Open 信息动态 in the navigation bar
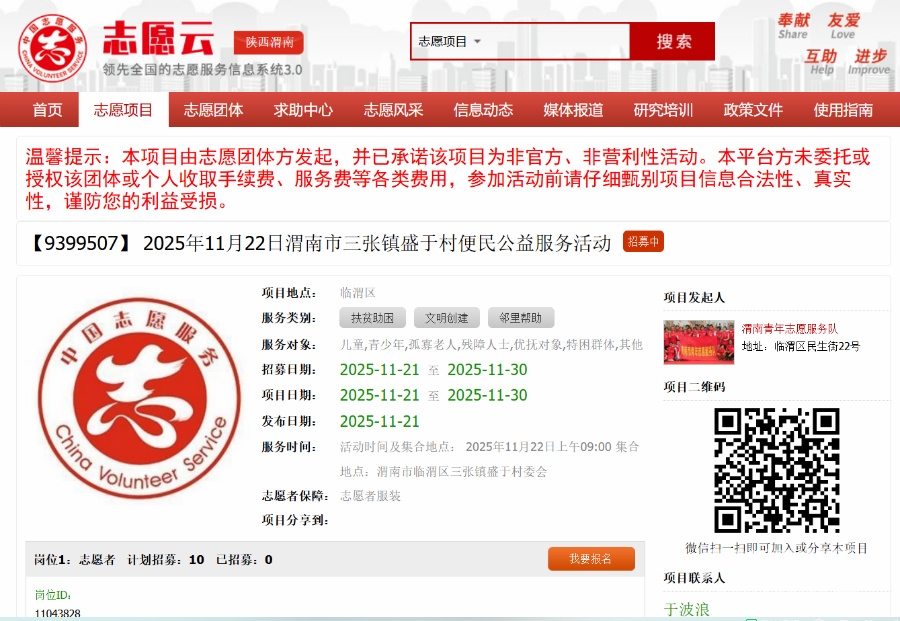900x621 pixels. [483, 110]
